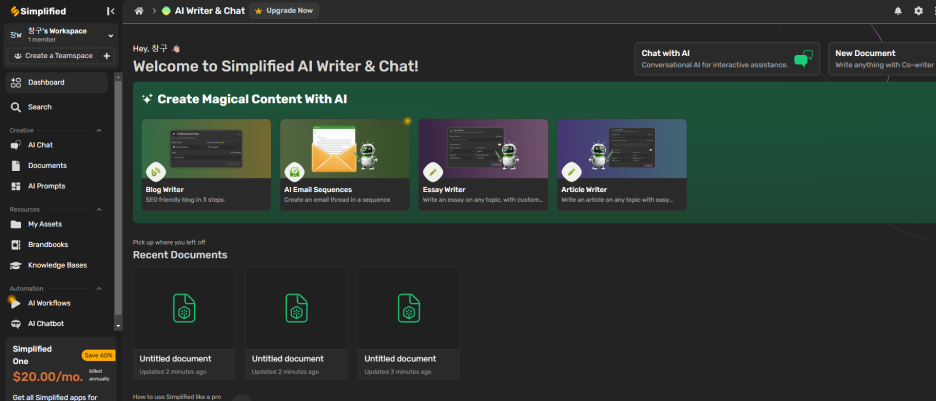936x401 pixels.
Task: Click the Search magnifier icon
Action: click(x=16, y=107)
